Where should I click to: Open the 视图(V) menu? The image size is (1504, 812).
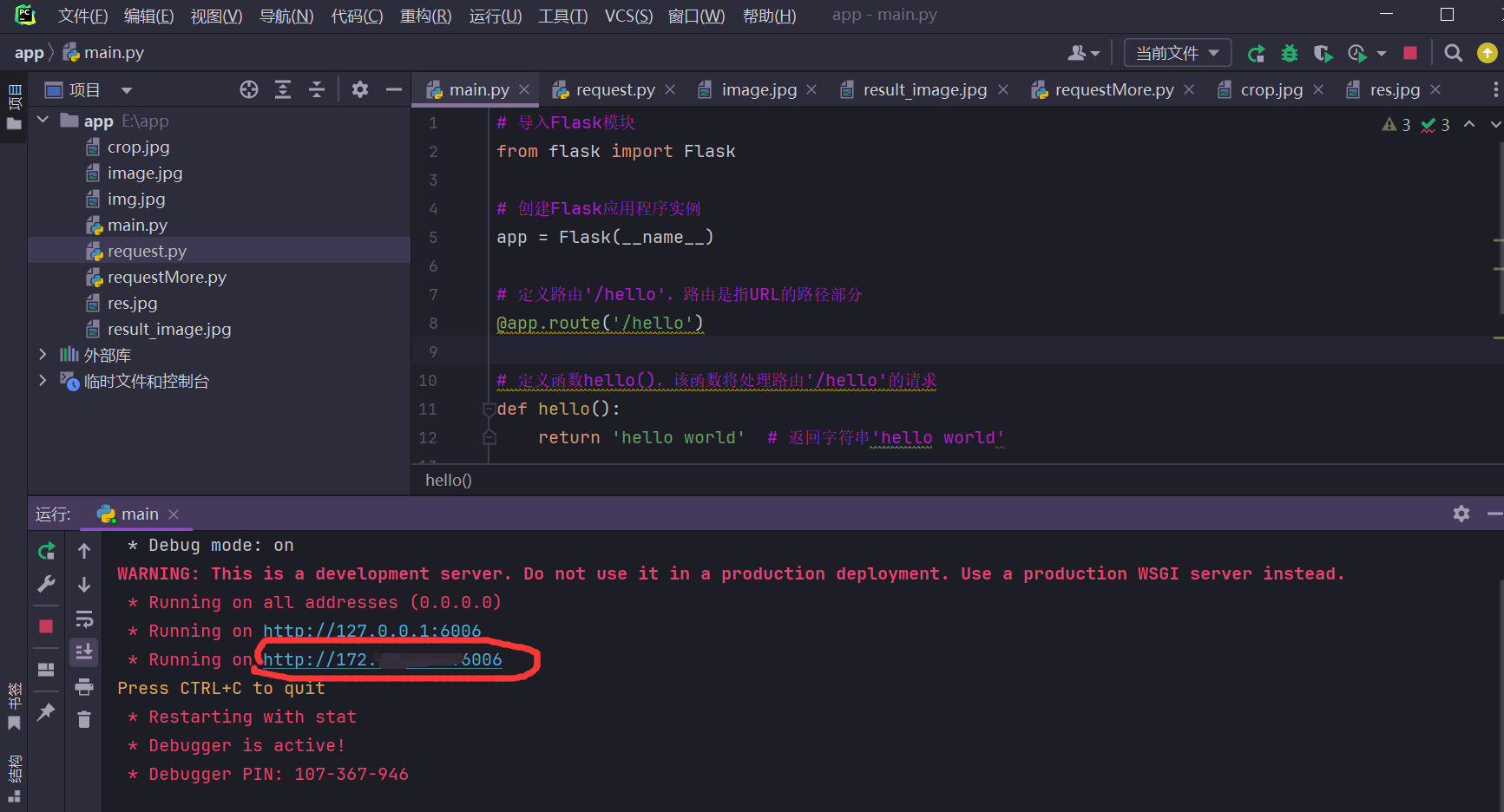tap(216, 16)
